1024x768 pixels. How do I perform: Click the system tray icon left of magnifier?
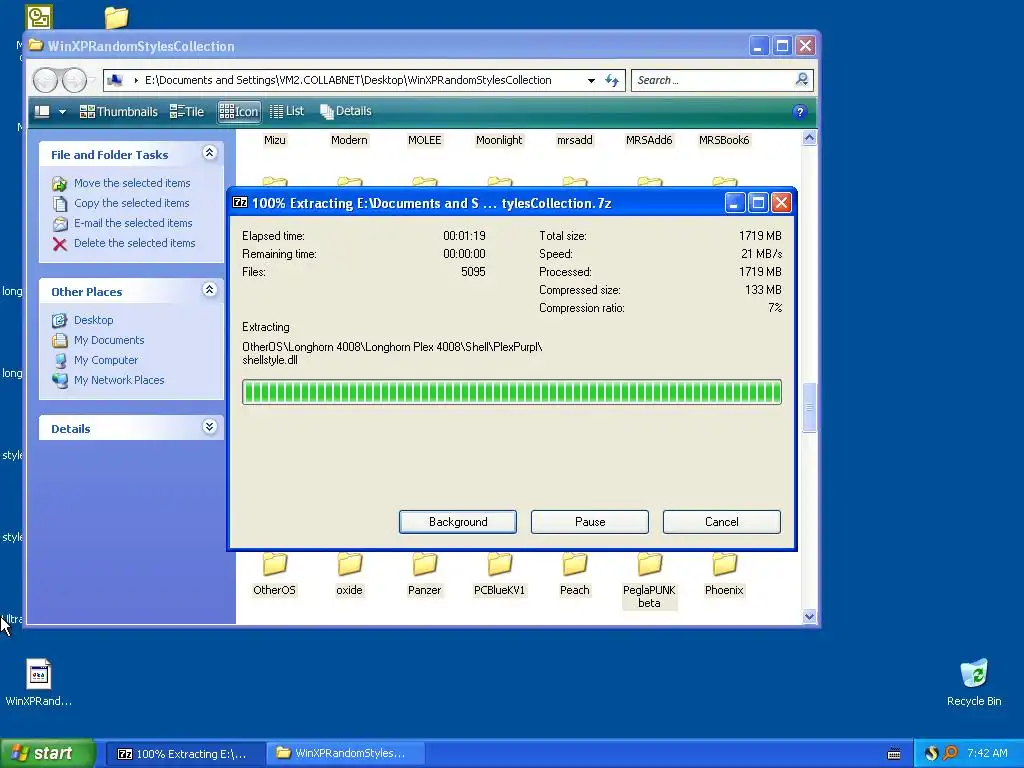931,754
